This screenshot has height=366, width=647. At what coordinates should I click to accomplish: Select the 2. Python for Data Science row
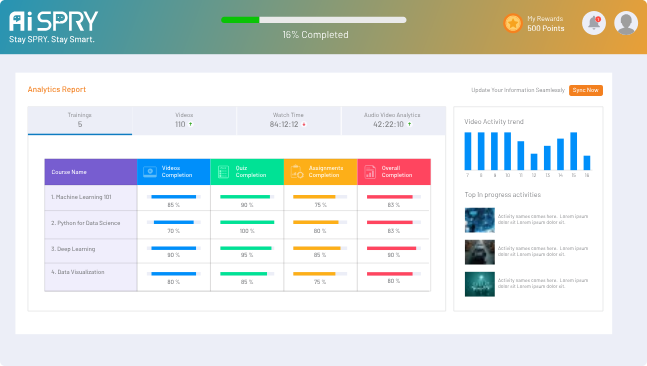click(237, 224)
